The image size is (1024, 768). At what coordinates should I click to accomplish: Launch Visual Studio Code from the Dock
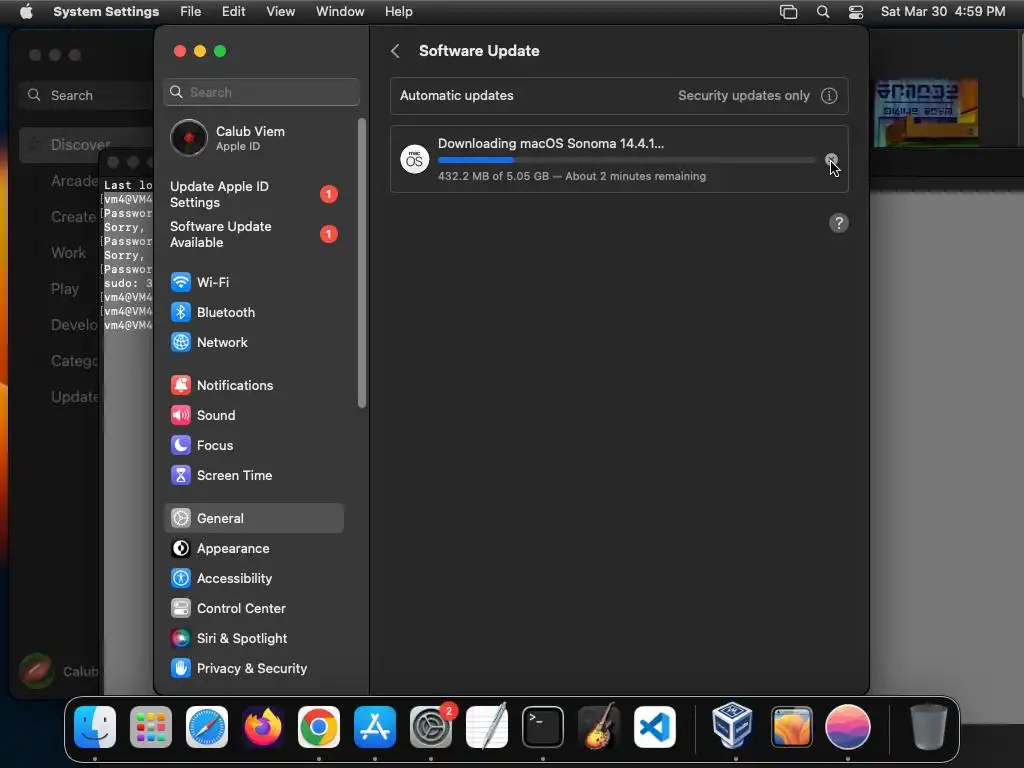pyautogui.click(x=654, y=727)
